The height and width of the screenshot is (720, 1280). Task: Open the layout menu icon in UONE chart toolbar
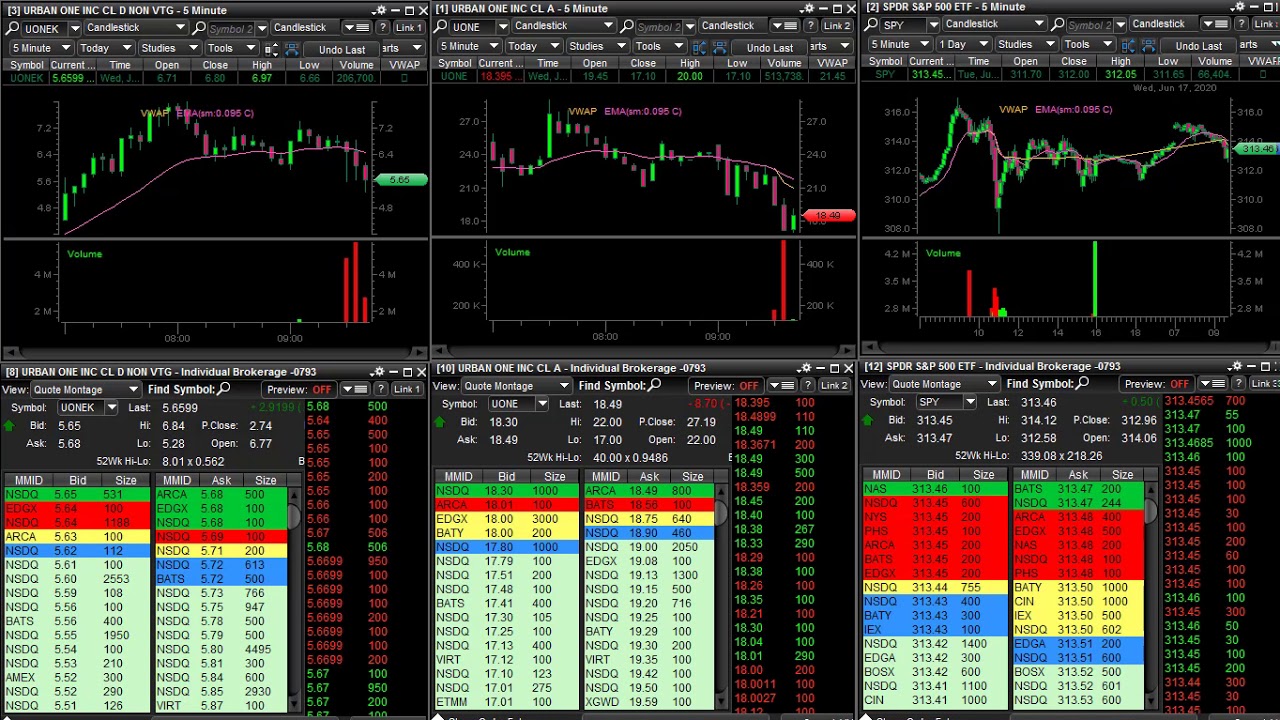coord(785,26)
